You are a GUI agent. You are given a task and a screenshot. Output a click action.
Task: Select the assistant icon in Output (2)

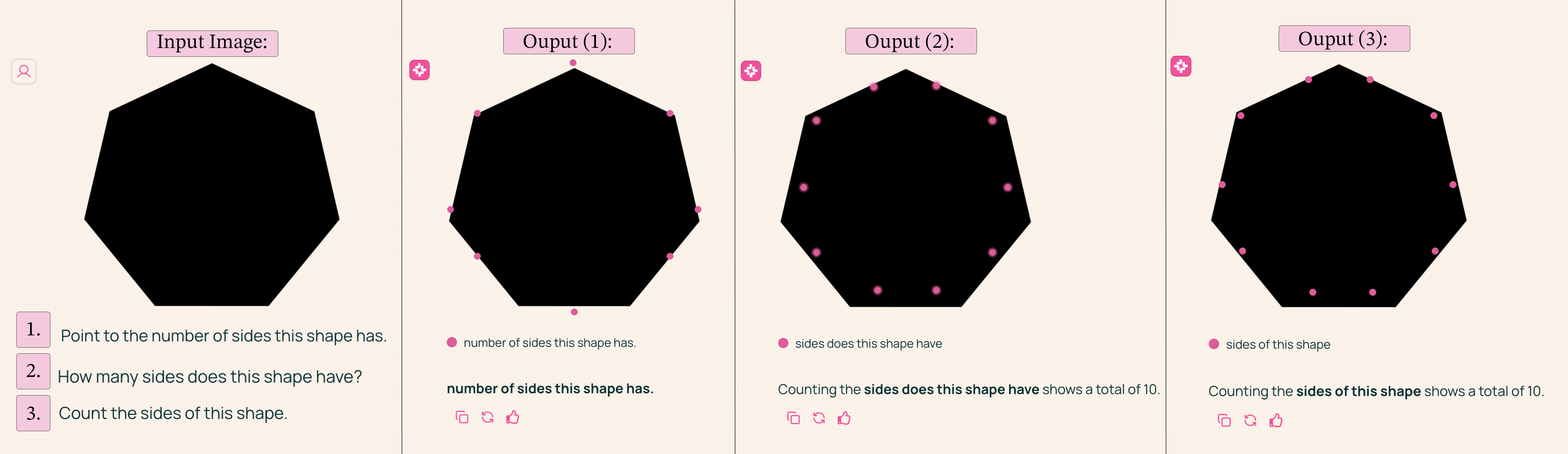[751, 71]
